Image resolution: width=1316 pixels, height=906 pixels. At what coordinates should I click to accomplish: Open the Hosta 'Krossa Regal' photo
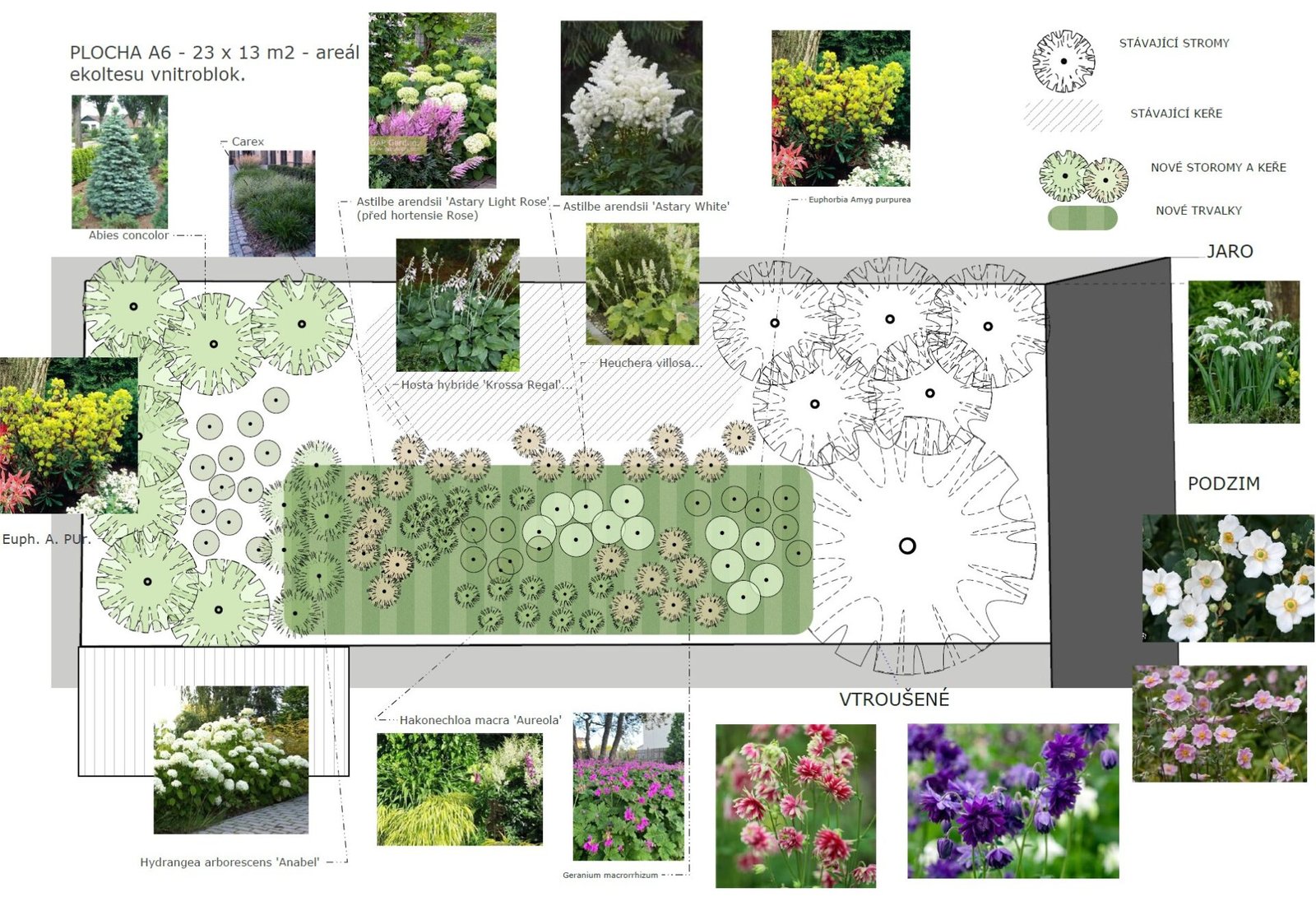pyautogui.click(x=457, y=304)
